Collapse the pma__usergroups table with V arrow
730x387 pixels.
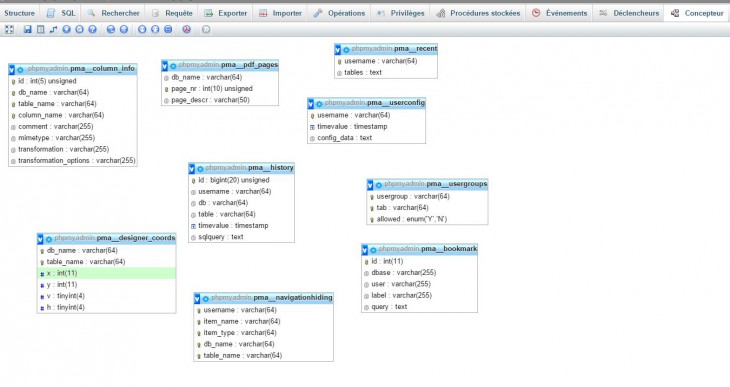point(370,185)
